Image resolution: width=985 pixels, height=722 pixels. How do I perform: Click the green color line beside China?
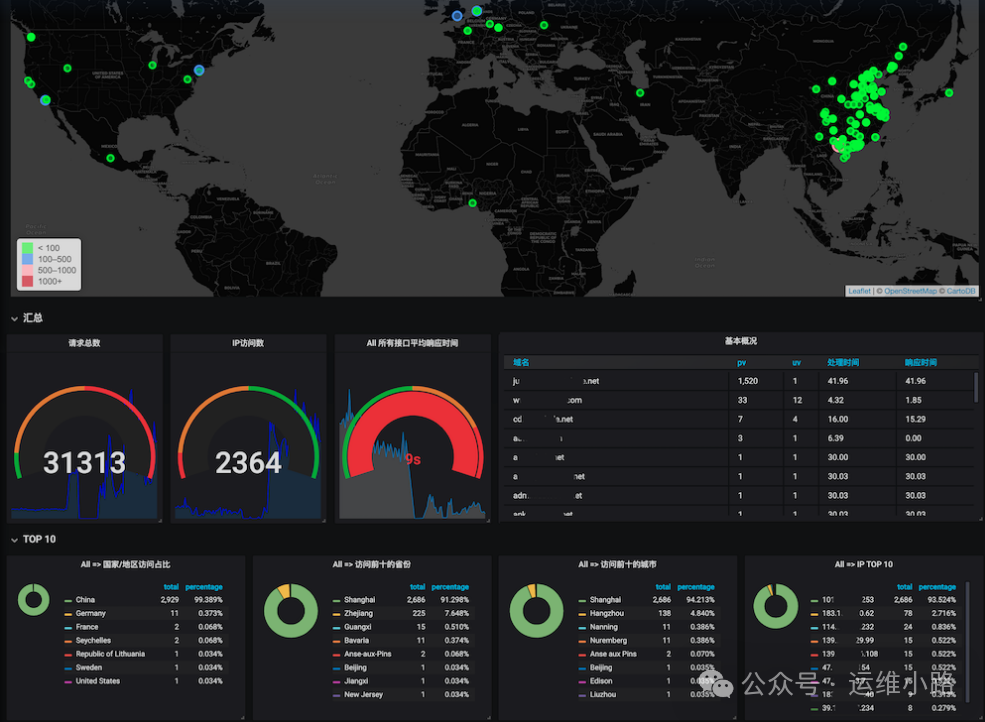point(68,601)
